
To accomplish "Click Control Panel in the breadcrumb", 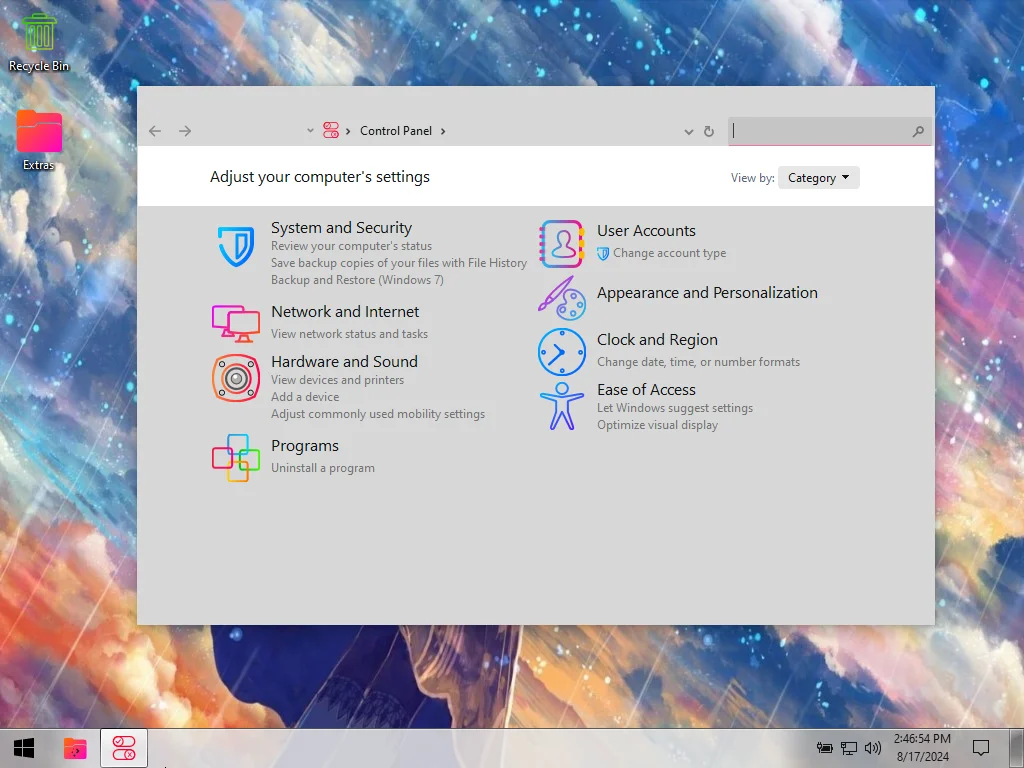I will [x=396, y=131].
